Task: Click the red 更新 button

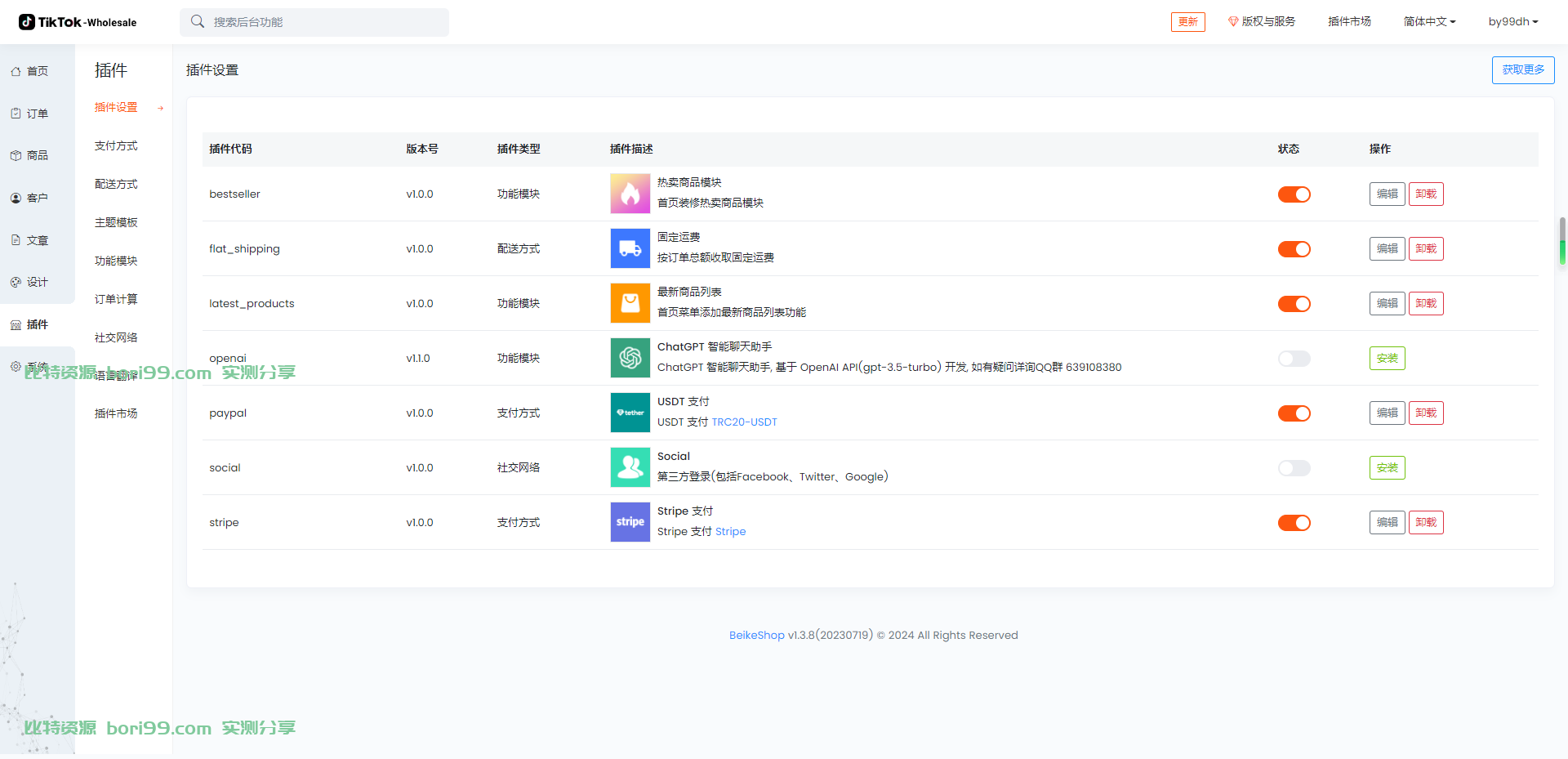Action: (1188, 21)
